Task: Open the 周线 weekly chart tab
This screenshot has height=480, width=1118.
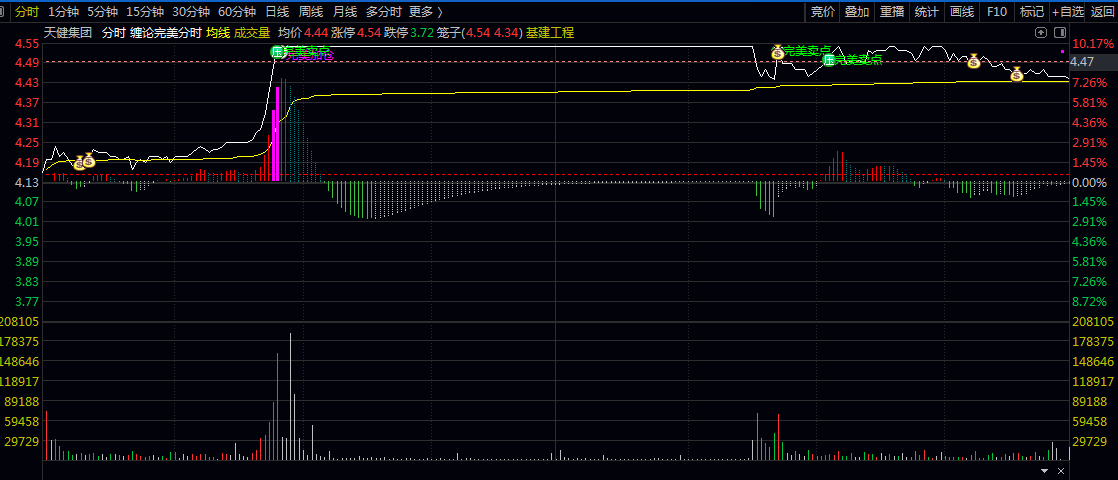Action: coord(311,11)
